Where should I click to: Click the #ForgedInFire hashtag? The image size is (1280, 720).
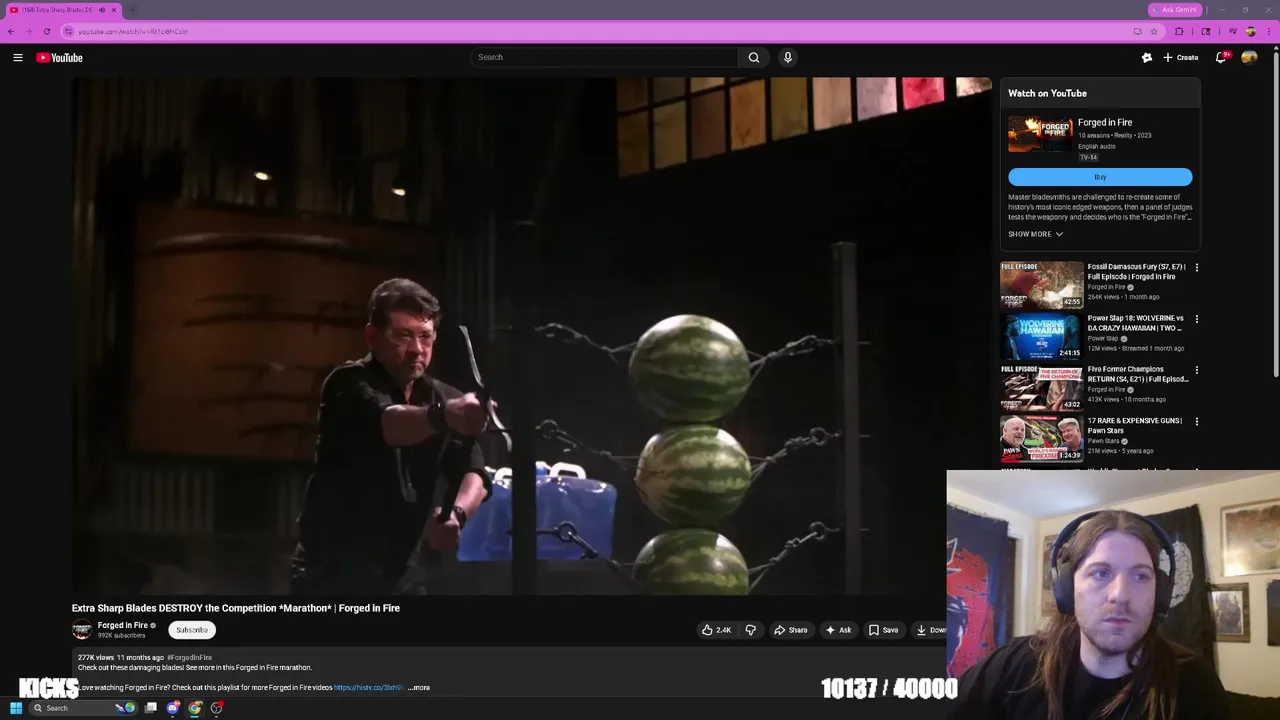click(x=189, y=658)
